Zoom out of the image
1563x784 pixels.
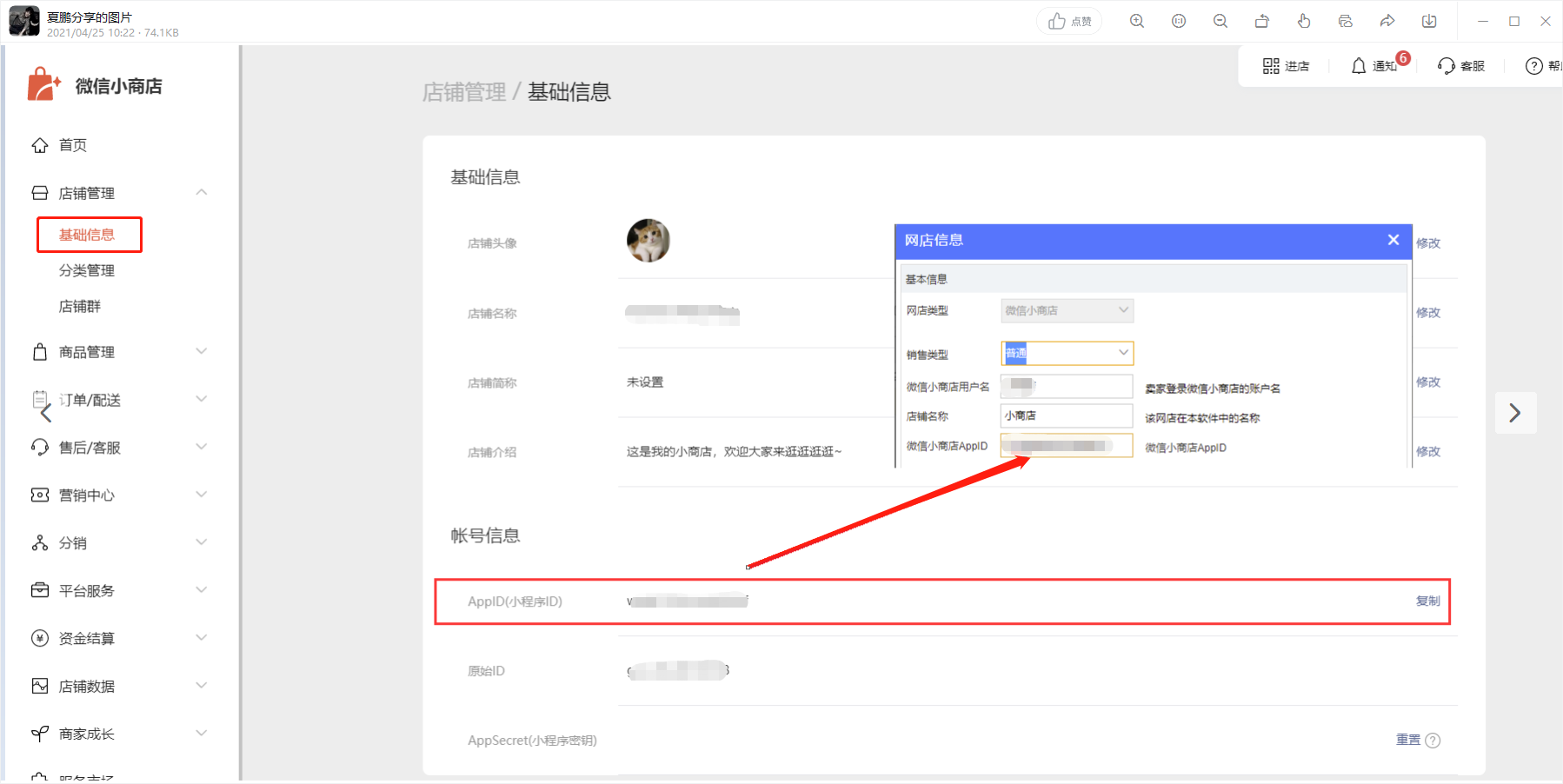1220,21
